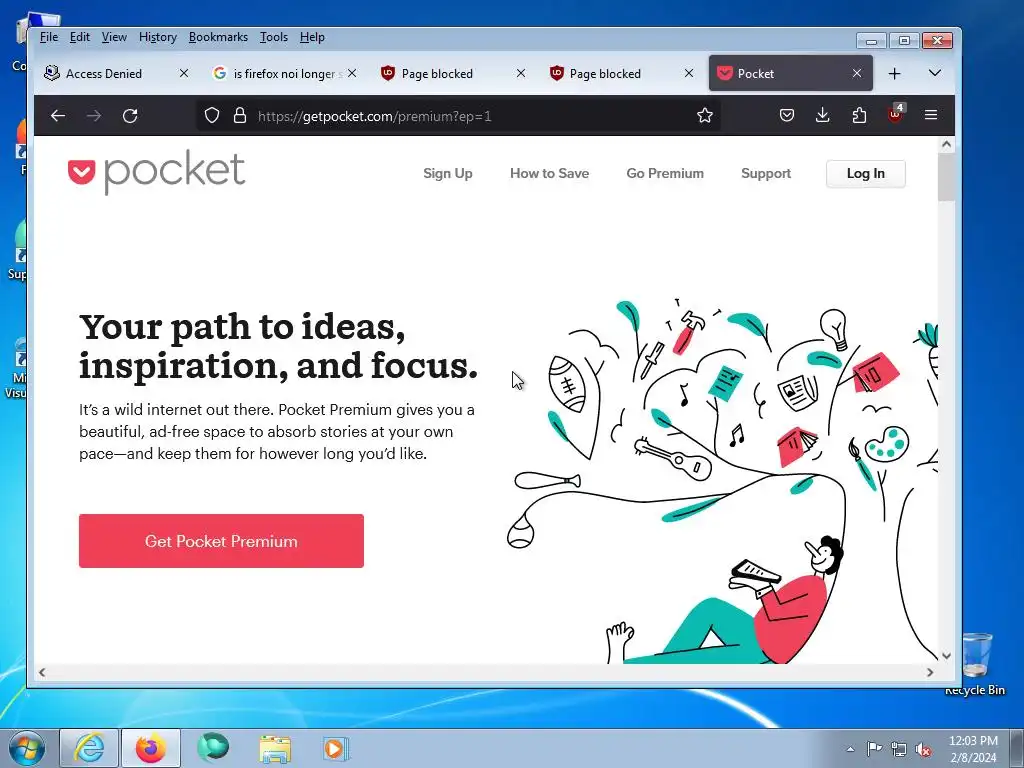The image size is (1024, 768).
Task: Select the Recycle Bin desktop icon
Action: [976, 663]
